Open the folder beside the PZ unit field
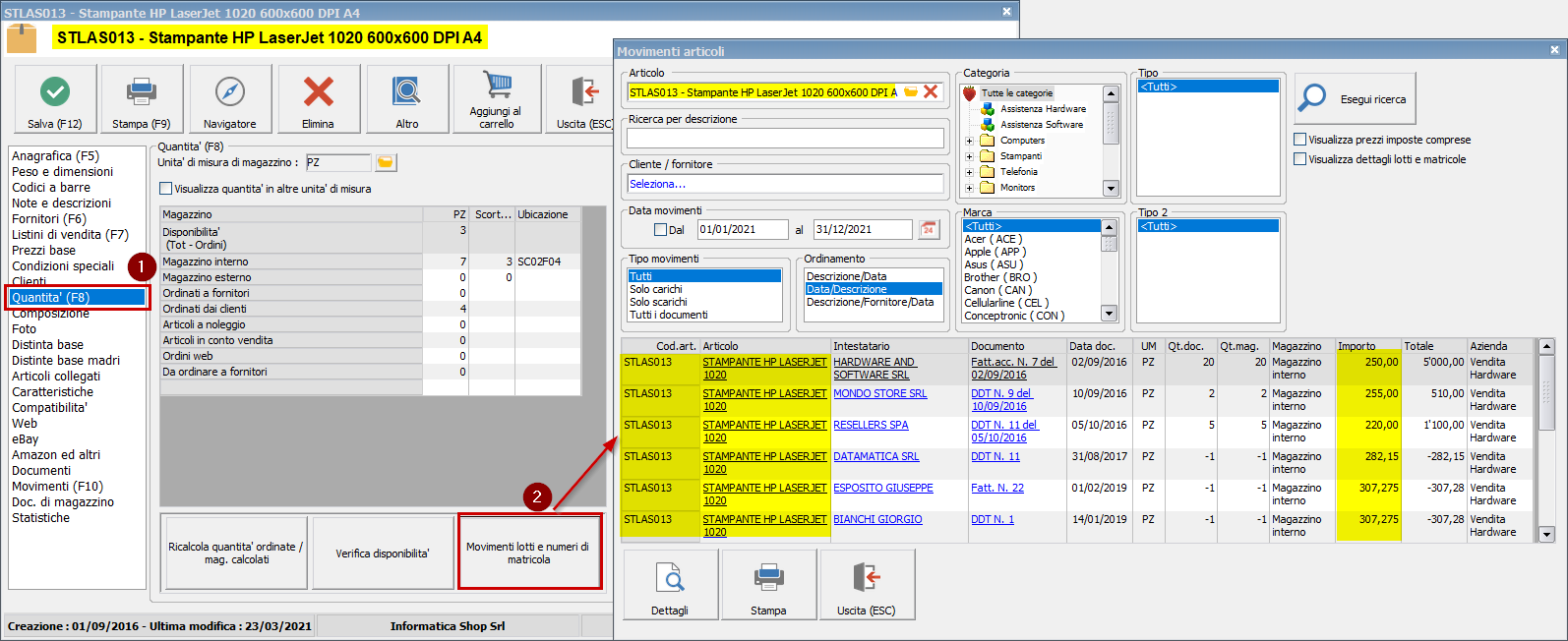The width and height of the screenshot is (1568, 641). pyautogui.click(x=386, y=162)
